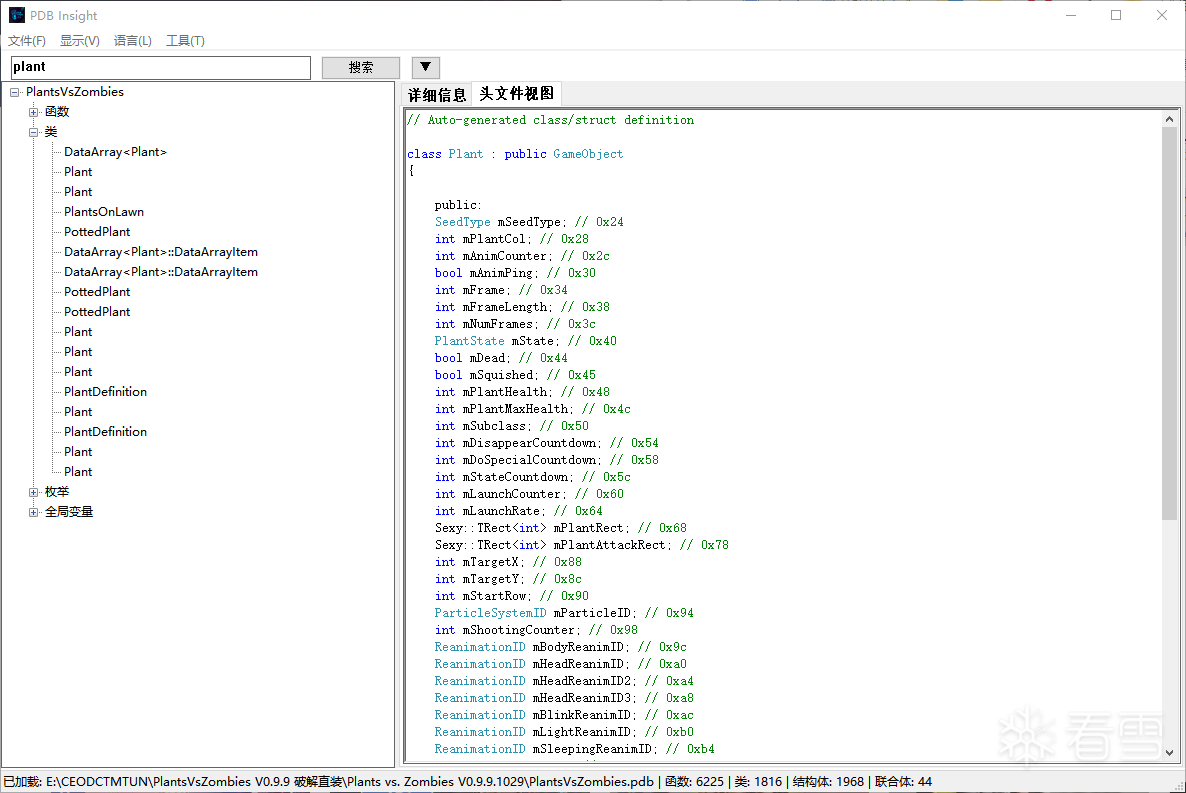Viewport: 1186px width, 793px height.
Task: Click the code view scroll down arrow
Action: (1169, 752)
